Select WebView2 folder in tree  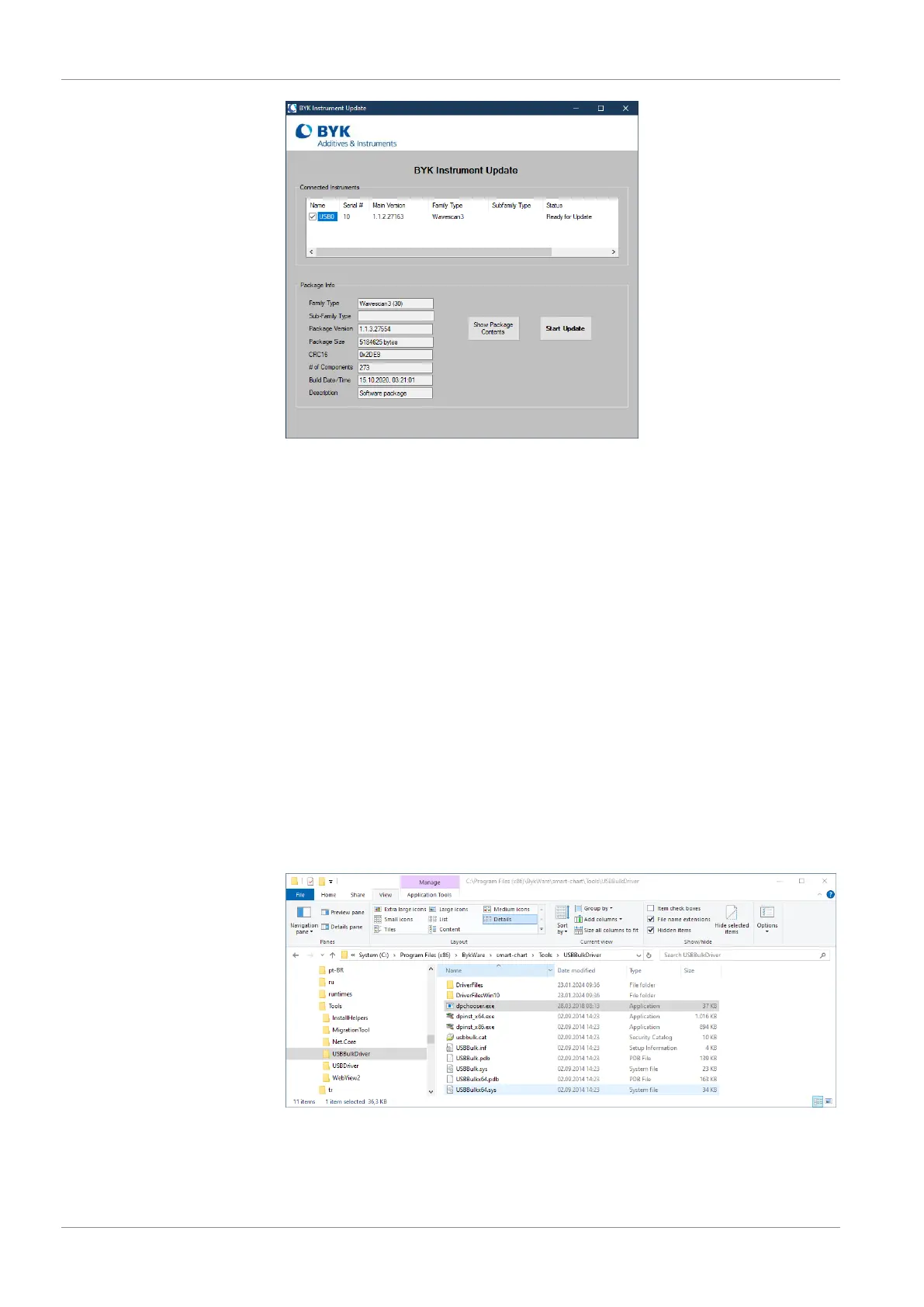(346, 1079)
